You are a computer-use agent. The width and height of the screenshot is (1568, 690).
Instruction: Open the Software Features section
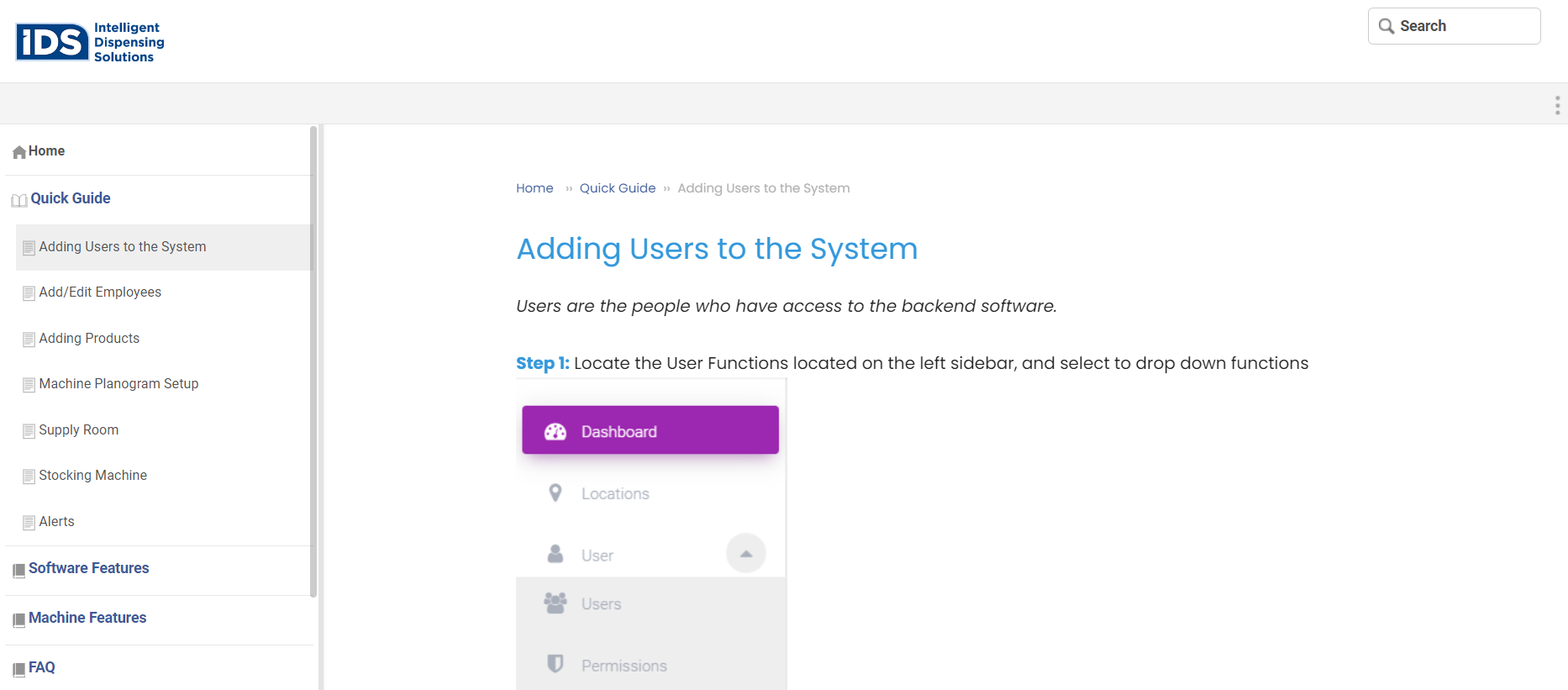click(88, 568)
